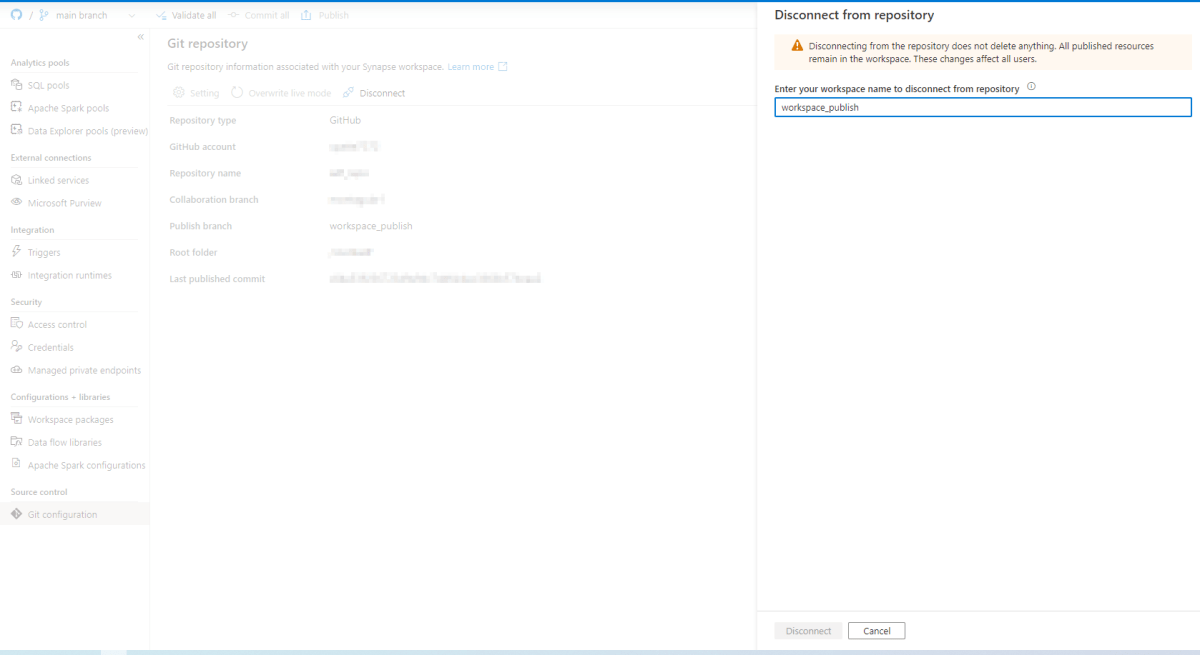The height and width of the screenshot is (655, 1200).
Task: Click the Credentials person-key icon
Action: click(16, 347)
